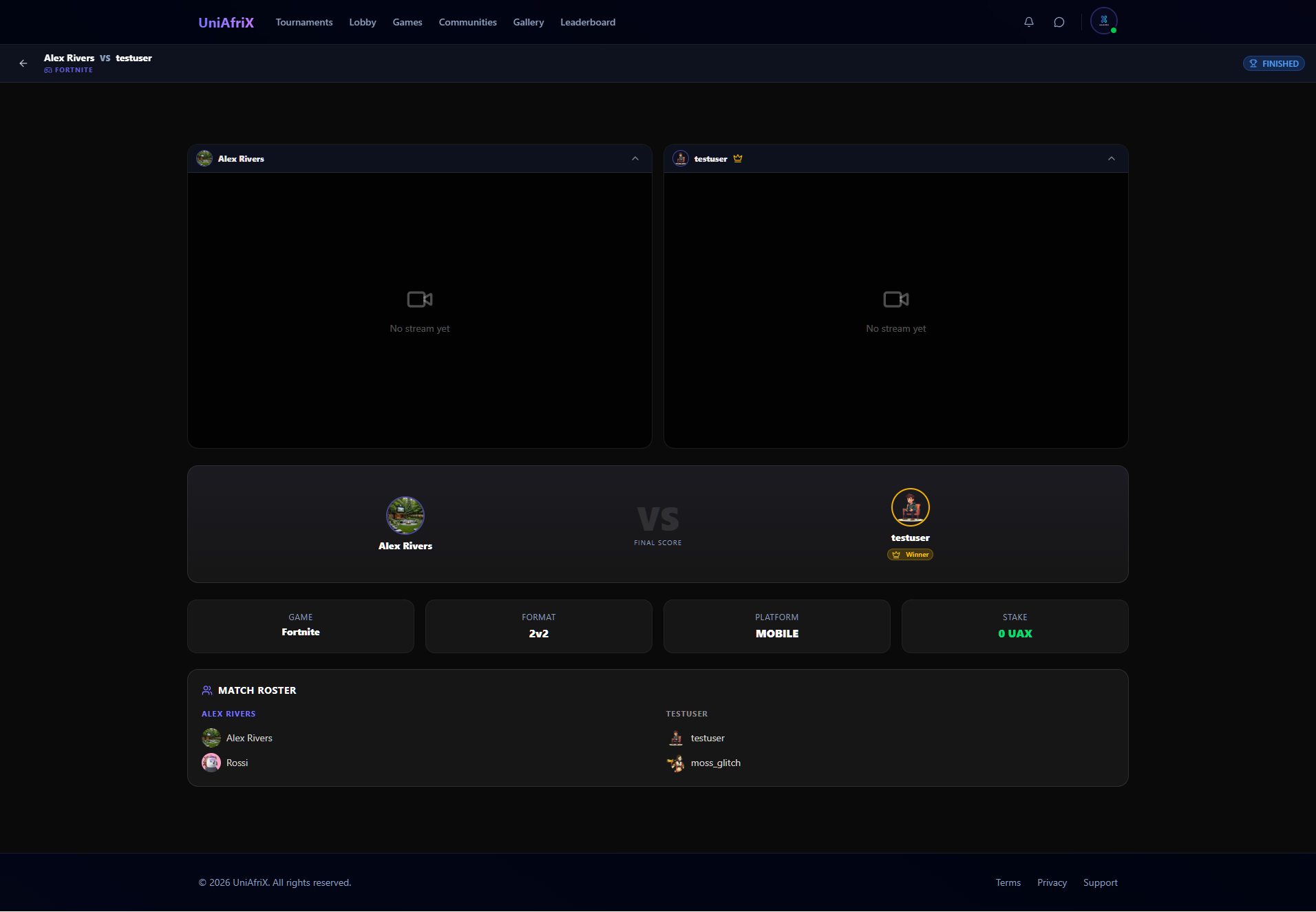Open the Communities page
Image resolution: width=1316 pixels, height=912 pixels.
point(468,22)
